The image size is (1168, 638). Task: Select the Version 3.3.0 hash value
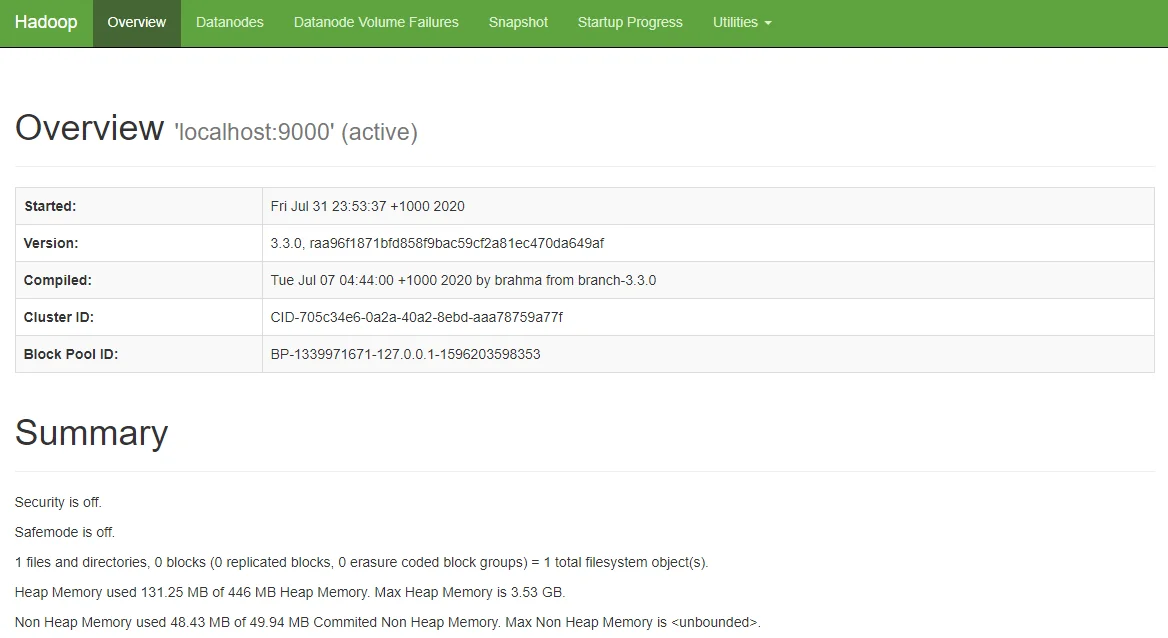point(437,243)
